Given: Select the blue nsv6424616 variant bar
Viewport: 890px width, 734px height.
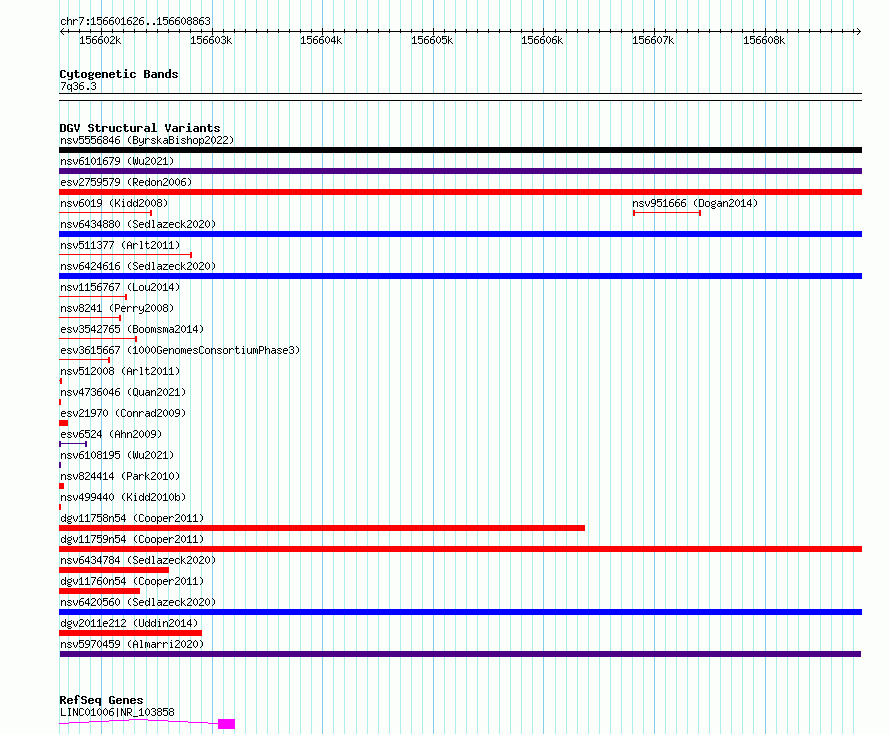Looking at the screenshot, I should pyautogui.click(x=460, y=276).
